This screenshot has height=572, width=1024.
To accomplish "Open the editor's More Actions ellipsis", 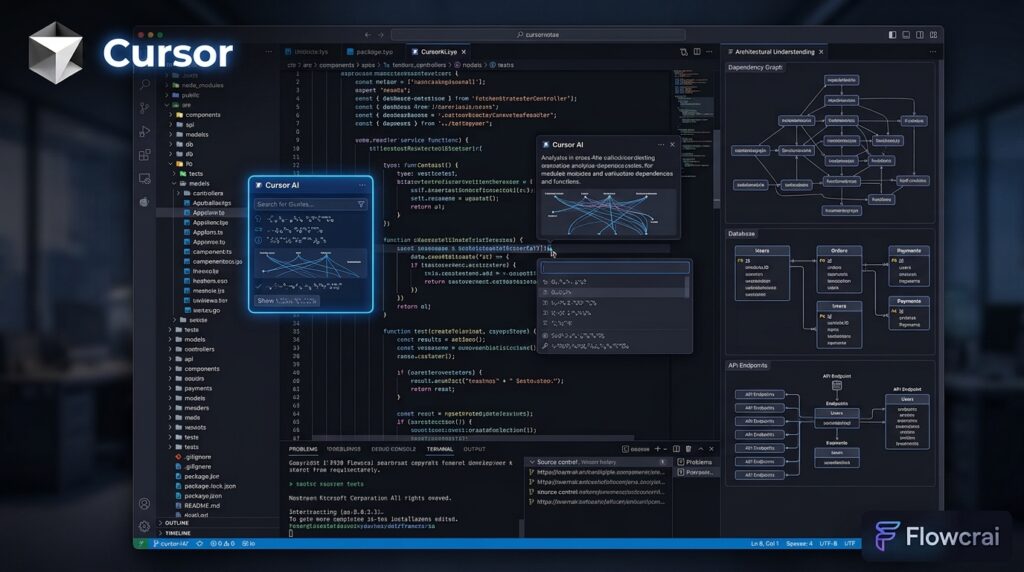I will 709,52.
